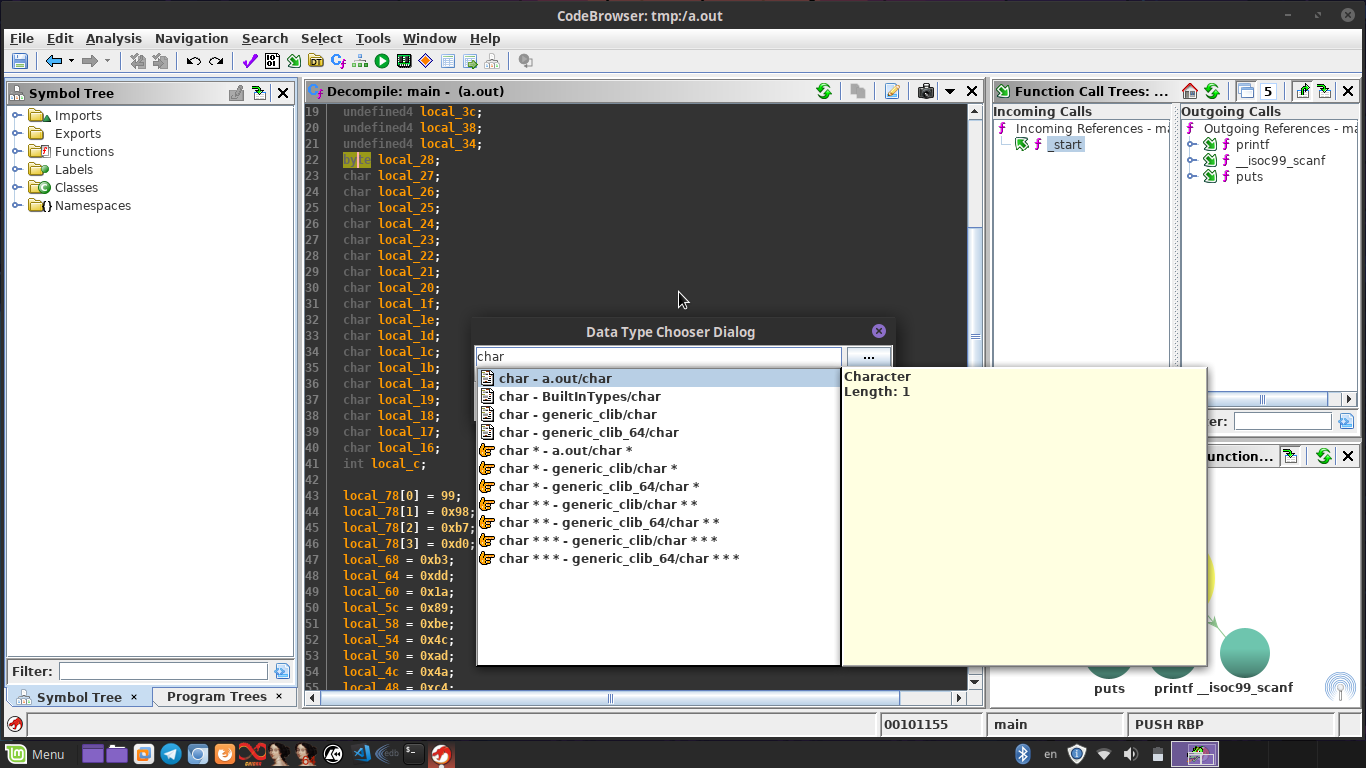Screen dimensions: 1366x768
Task: Click the blue Go Back arrow
Action: coord(54,61)
